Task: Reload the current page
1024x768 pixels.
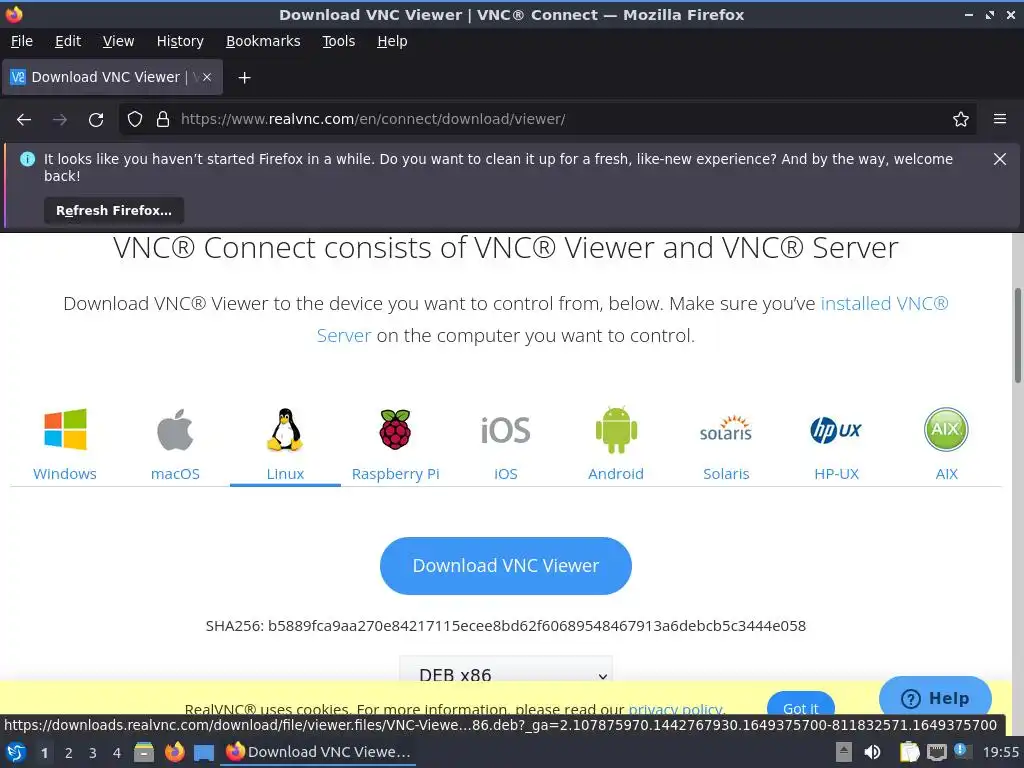Action: coord(96,120)
